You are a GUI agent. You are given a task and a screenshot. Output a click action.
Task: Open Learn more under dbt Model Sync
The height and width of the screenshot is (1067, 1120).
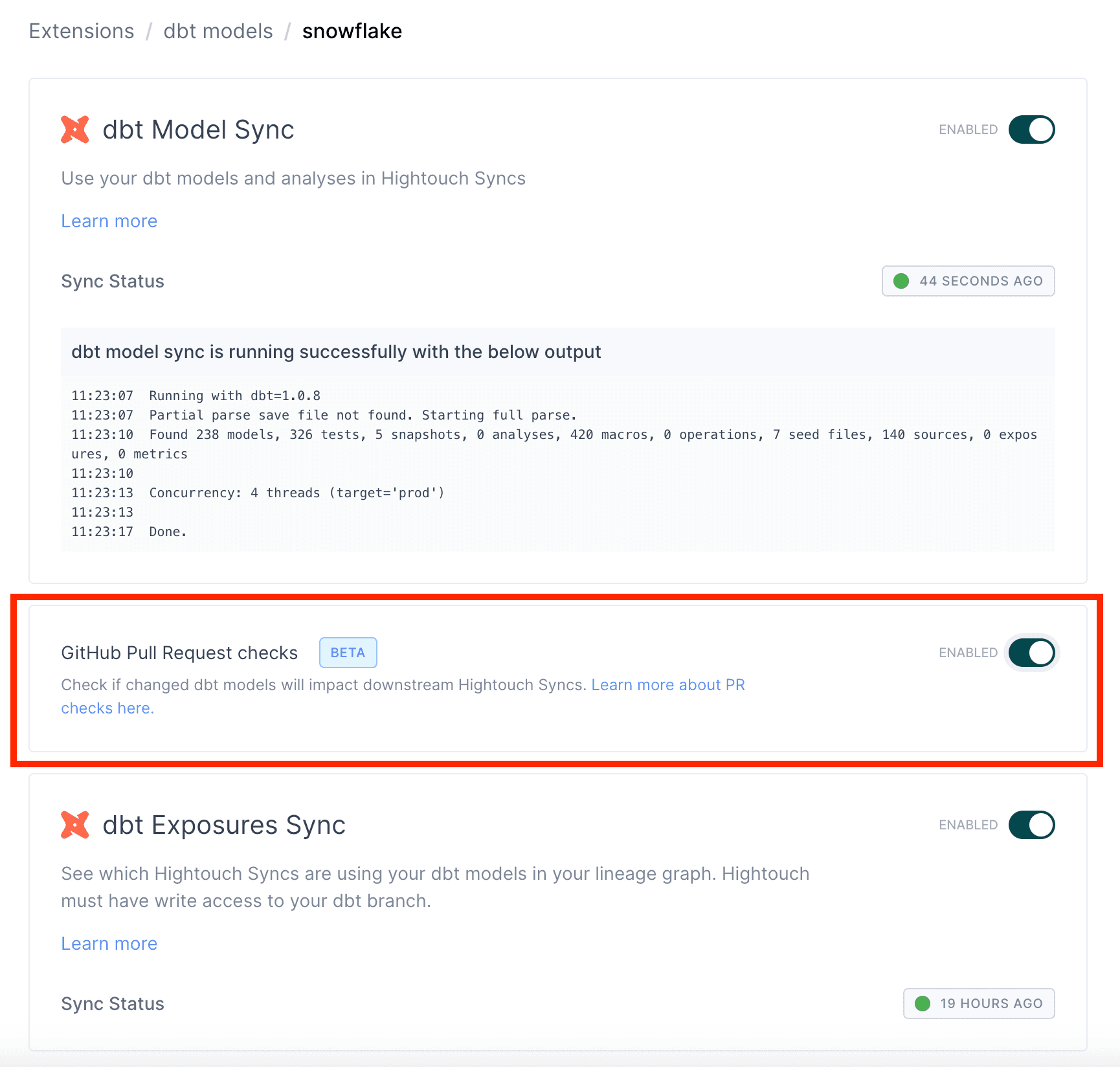[109, 221]
